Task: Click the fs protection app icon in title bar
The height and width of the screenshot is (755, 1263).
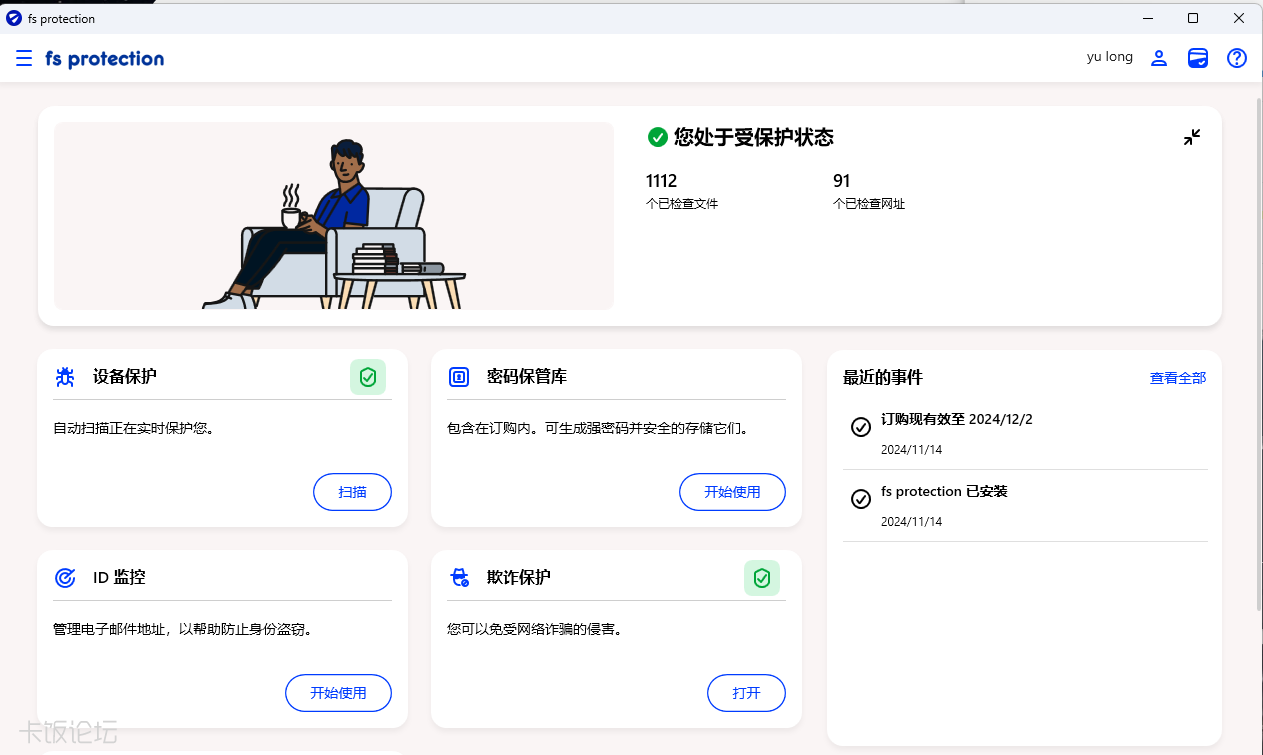Action: pyautogui.click(x=14, y=18)
